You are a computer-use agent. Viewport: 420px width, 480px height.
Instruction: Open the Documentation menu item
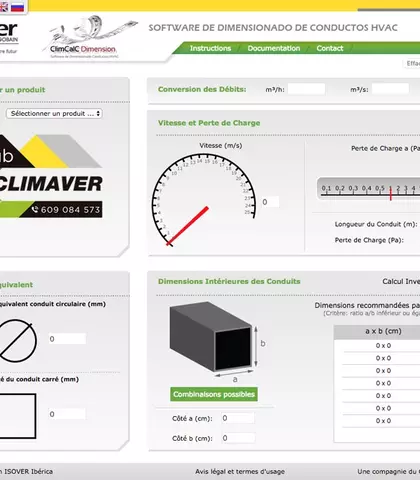click(x=274, y=48)
